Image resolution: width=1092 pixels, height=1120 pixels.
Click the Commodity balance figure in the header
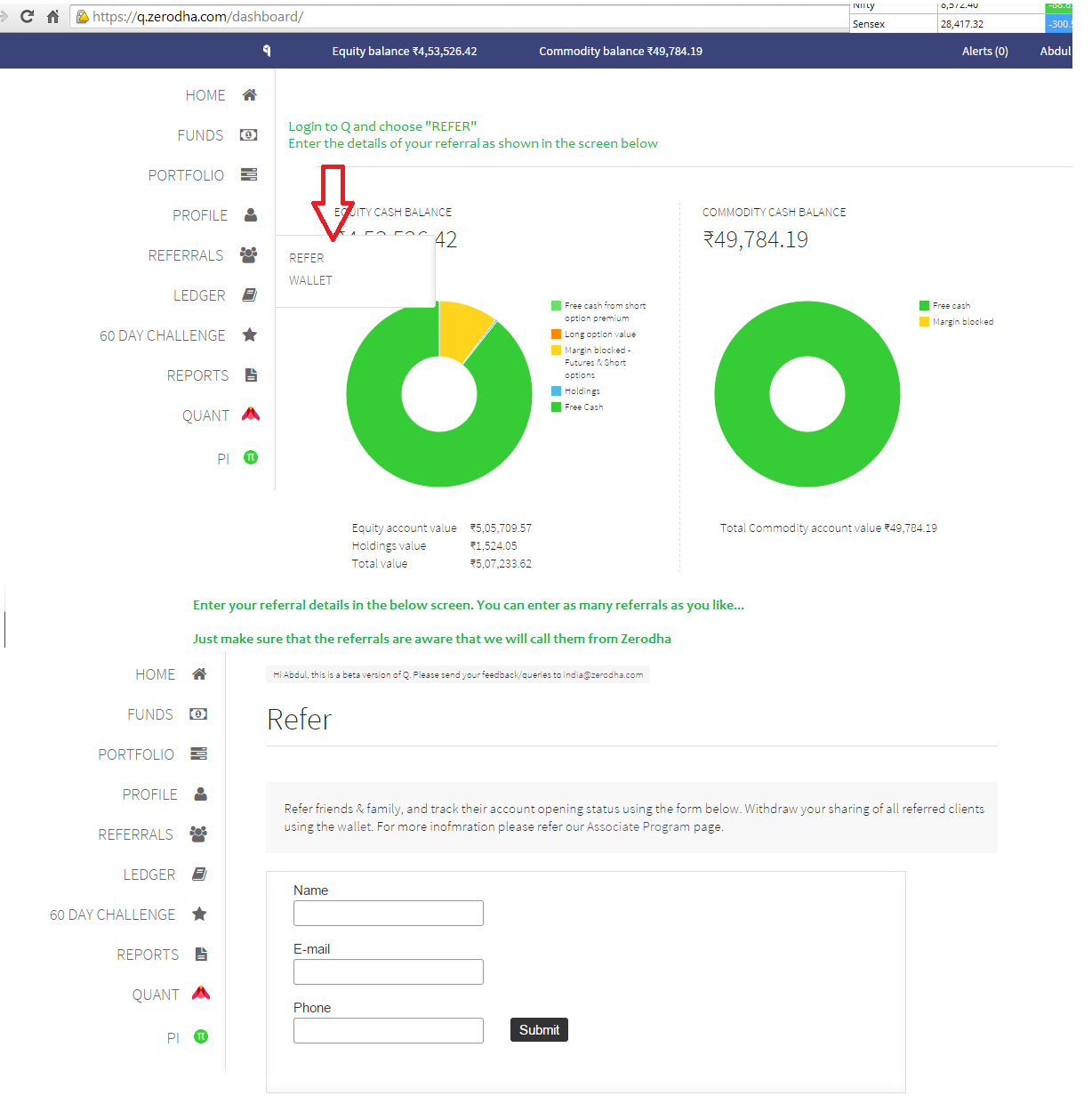click(x=621, y=51)
